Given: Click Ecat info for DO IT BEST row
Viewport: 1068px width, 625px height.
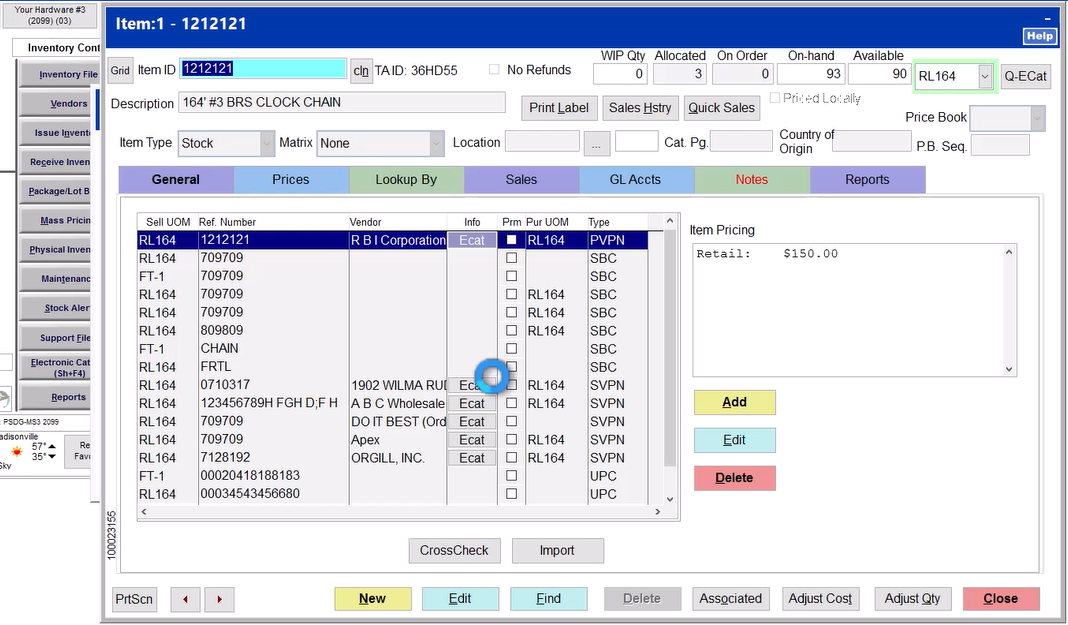Looking at the screenshot, I should (x=471, y=422).
